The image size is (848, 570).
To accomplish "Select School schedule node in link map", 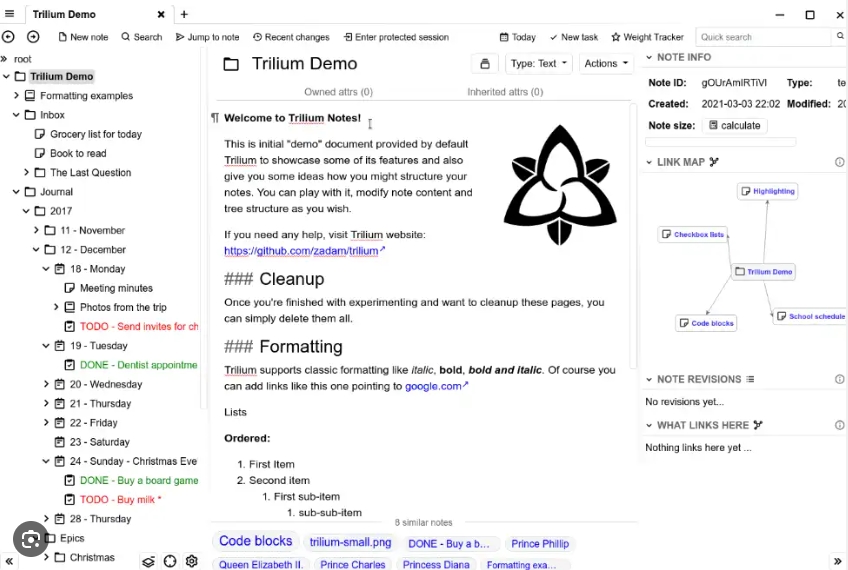I will click(x=811, y=316).
